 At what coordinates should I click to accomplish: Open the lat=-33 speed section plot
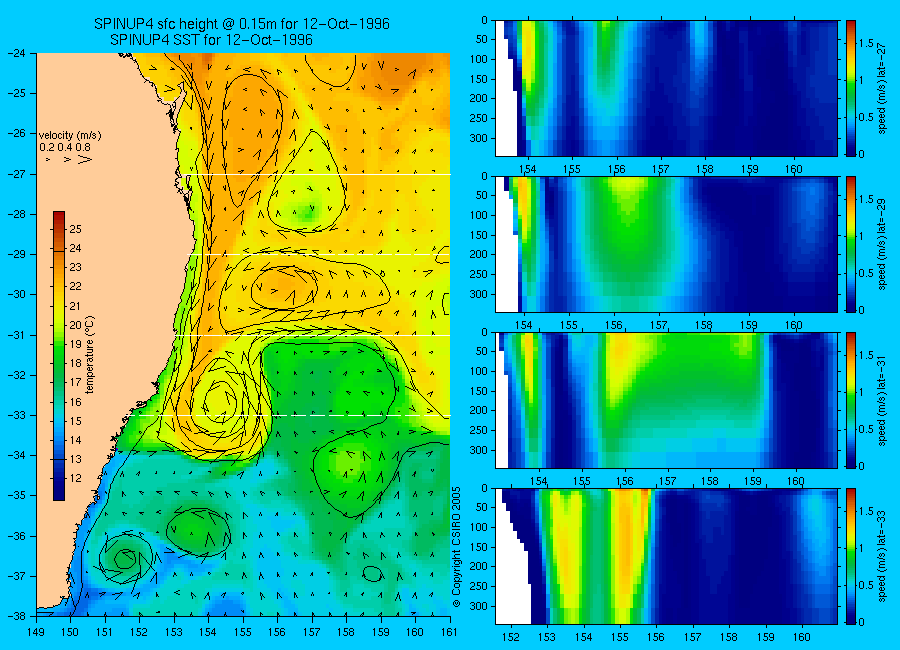666,556
